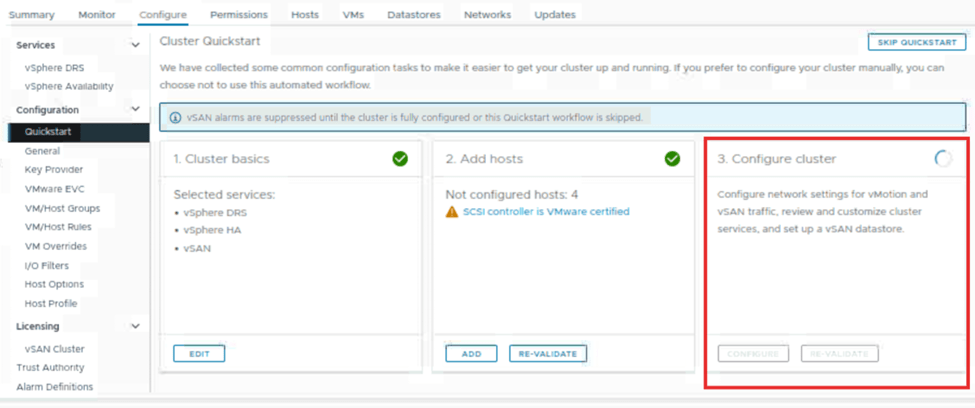Collapse the Licensing section chevron
Viewport: 975px width, 408px height.
(136, 326)
